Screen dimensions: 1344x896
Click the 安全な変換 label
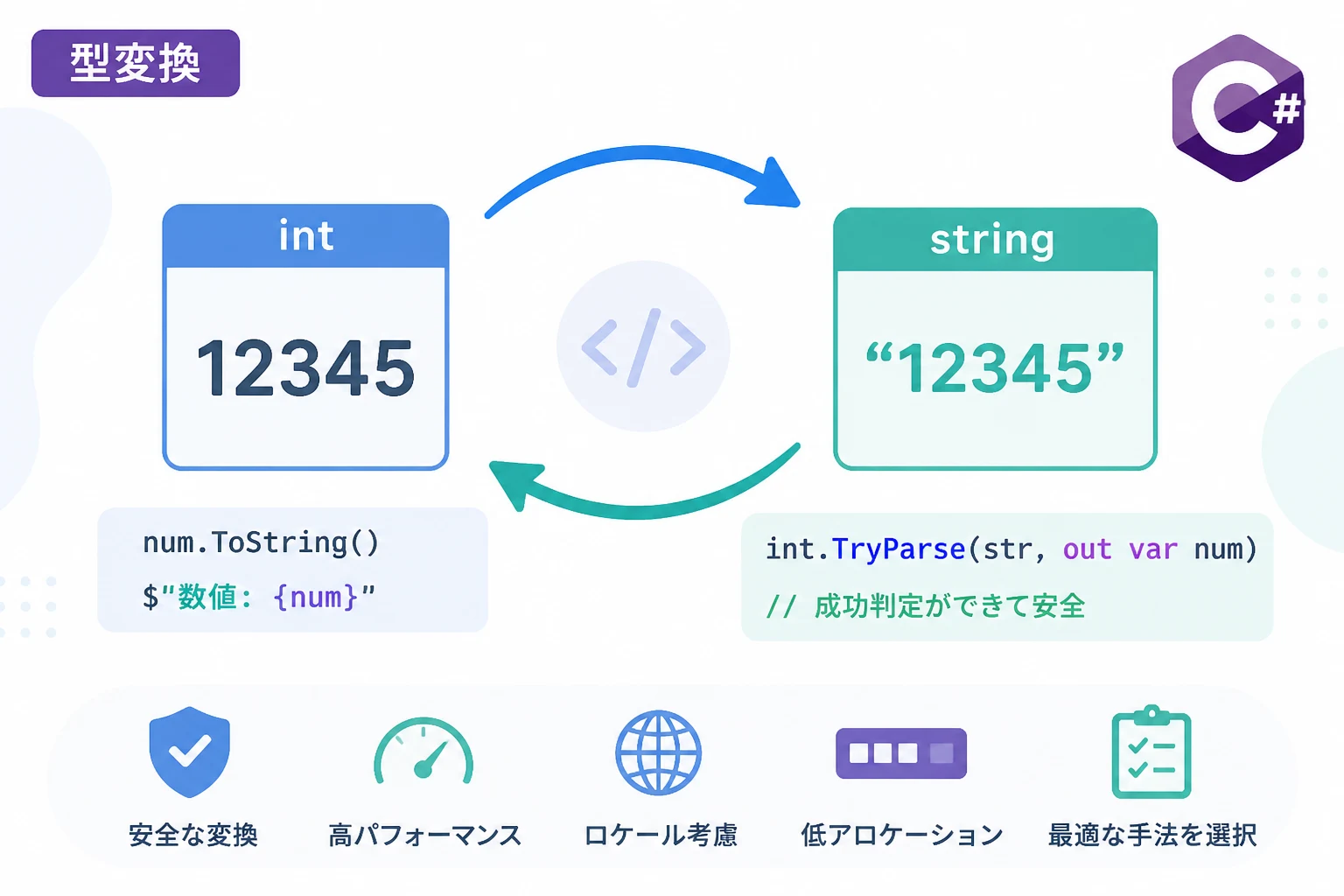point(193,836)
